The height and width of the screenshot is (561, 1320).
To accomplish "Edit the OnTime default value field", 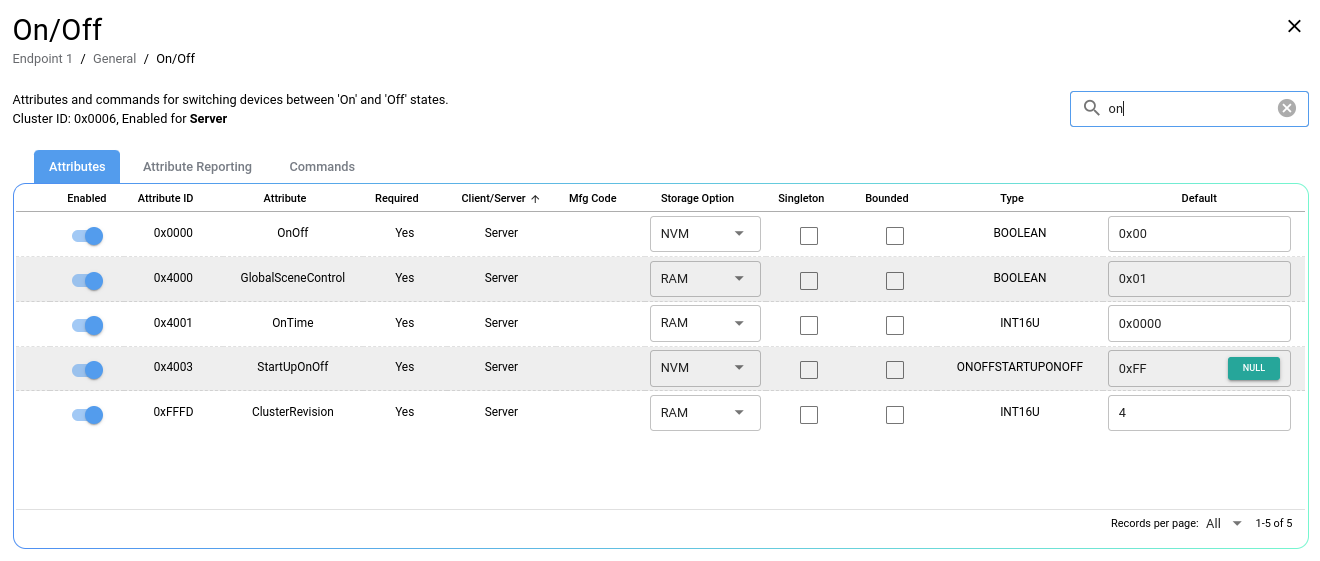I will click(1198, 324).
